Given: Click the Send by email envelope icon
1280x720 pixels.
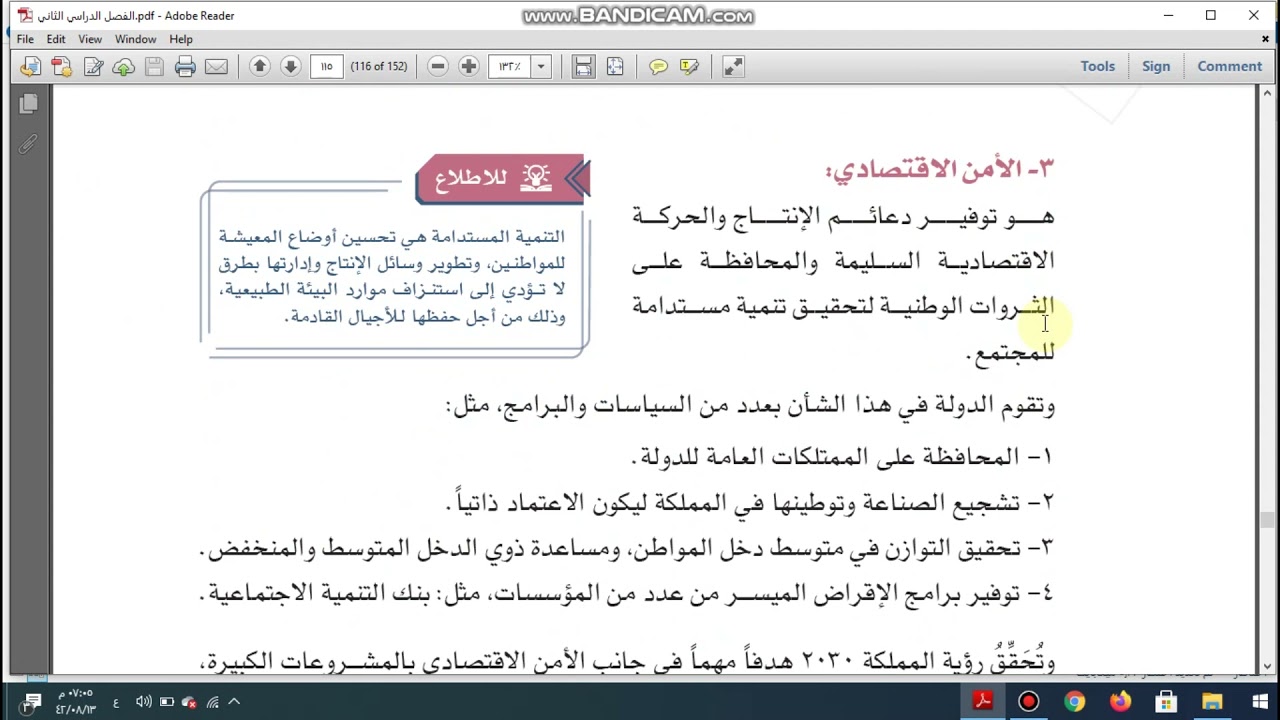Looking at the screenshot, I should coord(216,67).
